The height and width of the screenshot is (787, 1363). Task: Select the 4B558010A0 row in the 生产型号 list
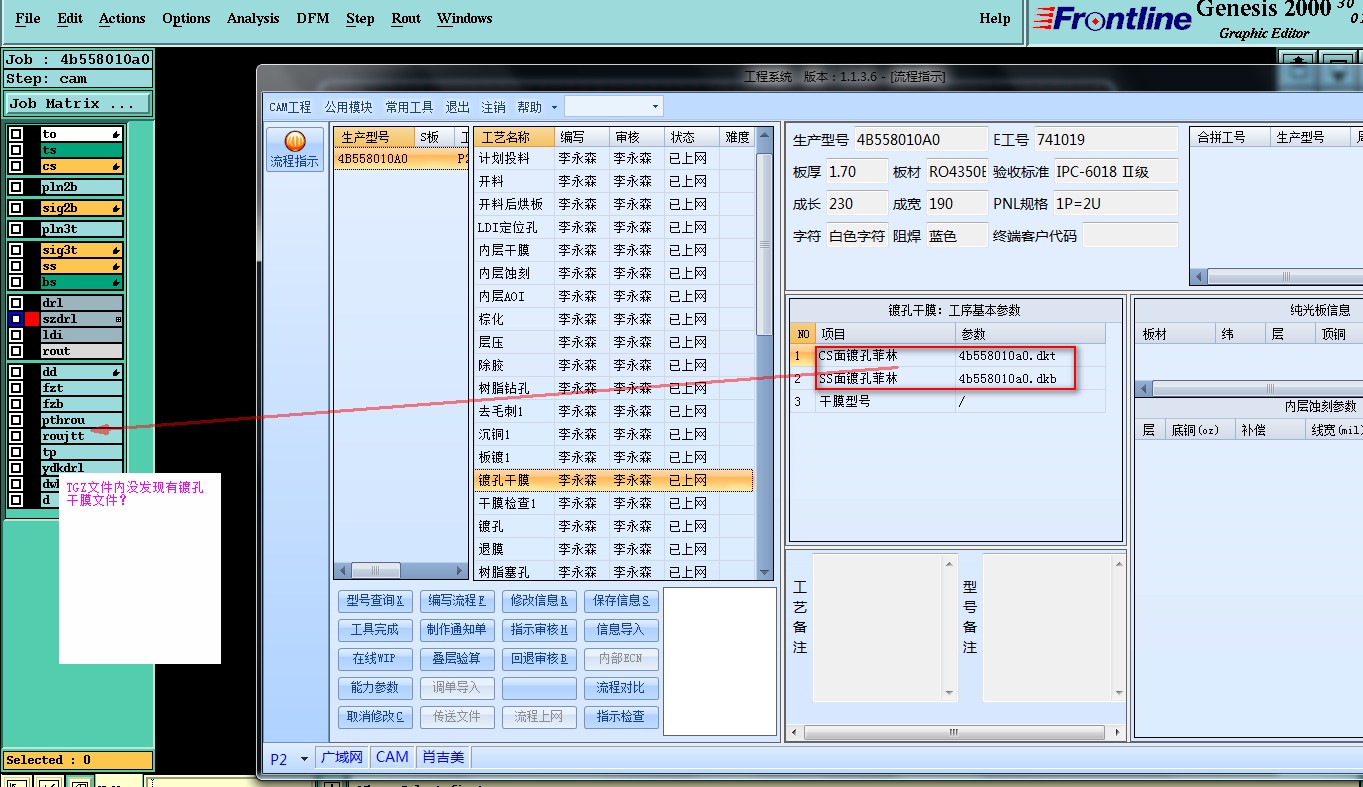coord(401,158)
